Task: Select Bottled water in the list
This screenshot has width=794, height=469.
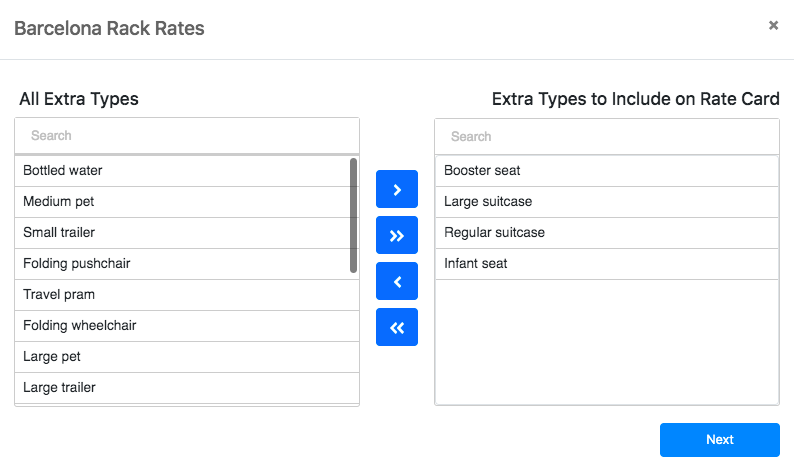Action: tap(182, 171)
